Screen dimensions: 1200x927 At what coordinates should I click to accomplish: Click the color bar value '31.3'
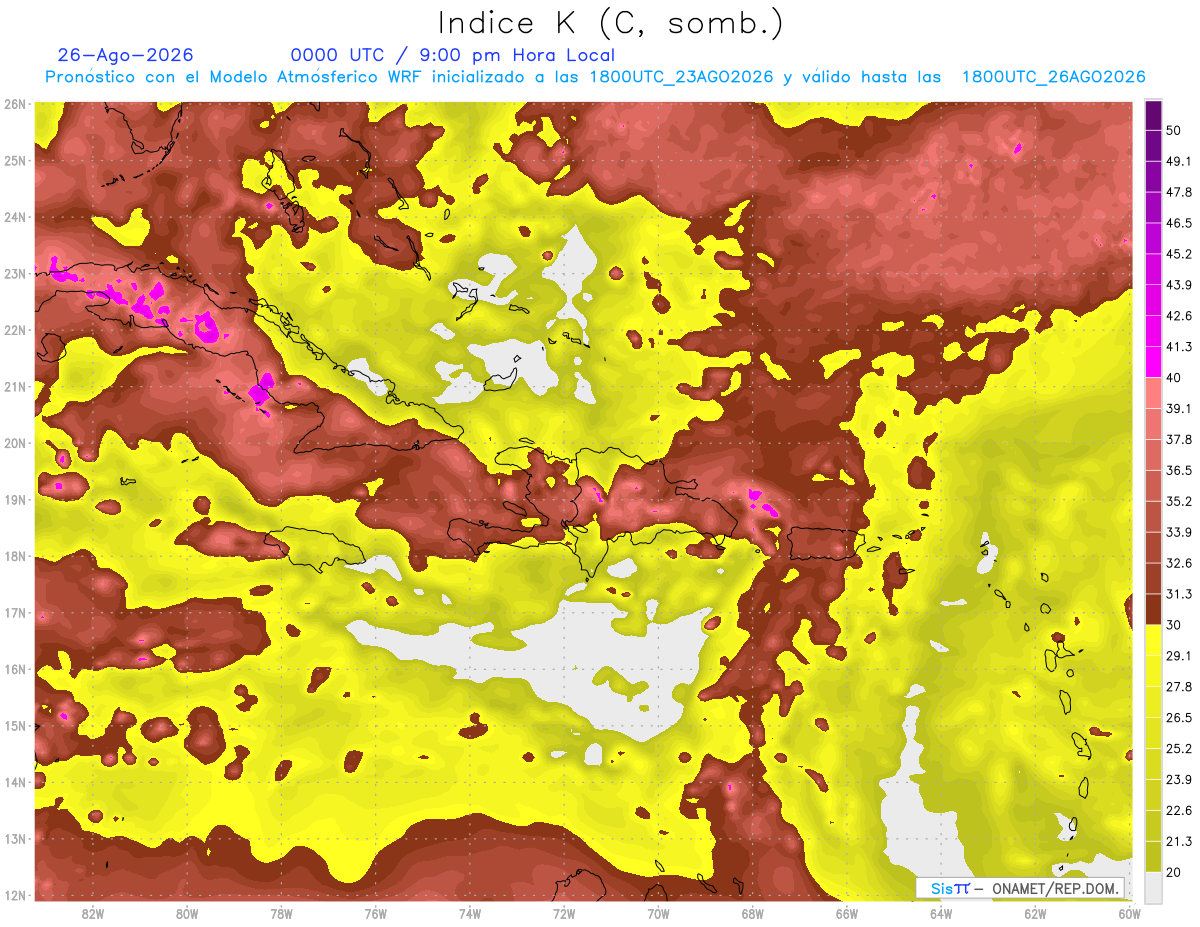pos(1178,594)
